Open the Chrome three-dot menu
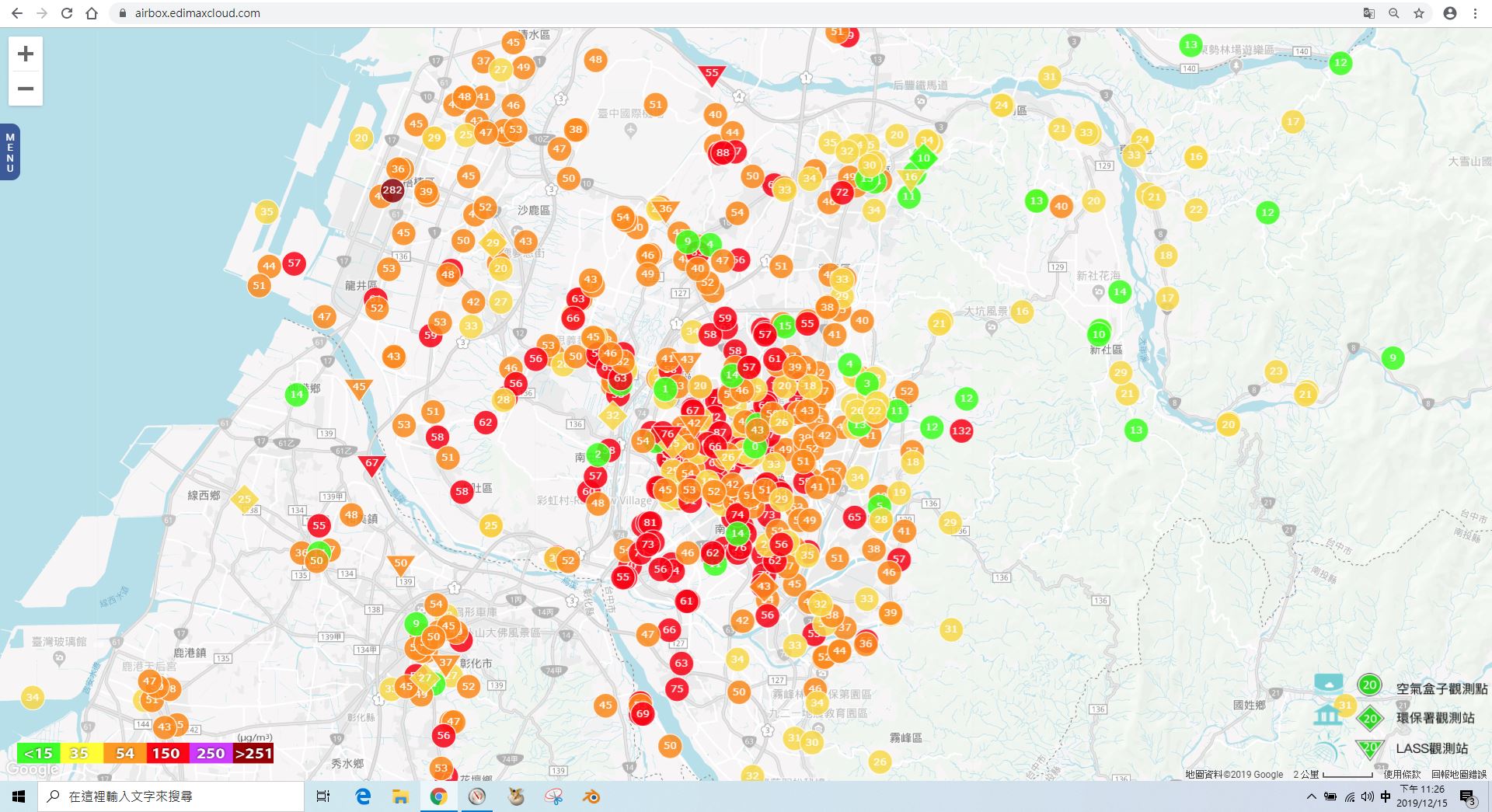 pos(1475,13)
